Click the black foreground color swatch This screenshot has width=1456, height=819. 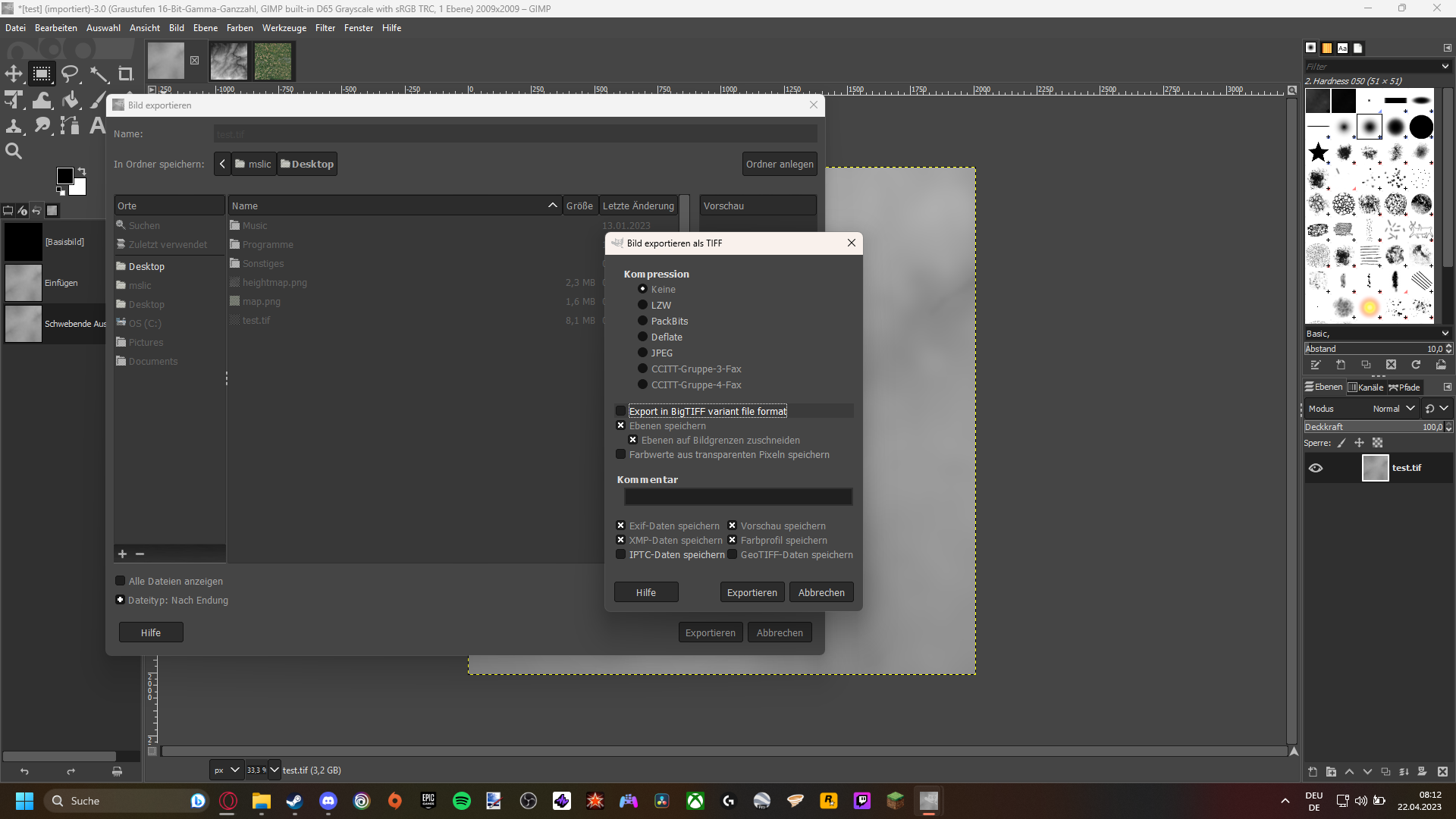64,176
